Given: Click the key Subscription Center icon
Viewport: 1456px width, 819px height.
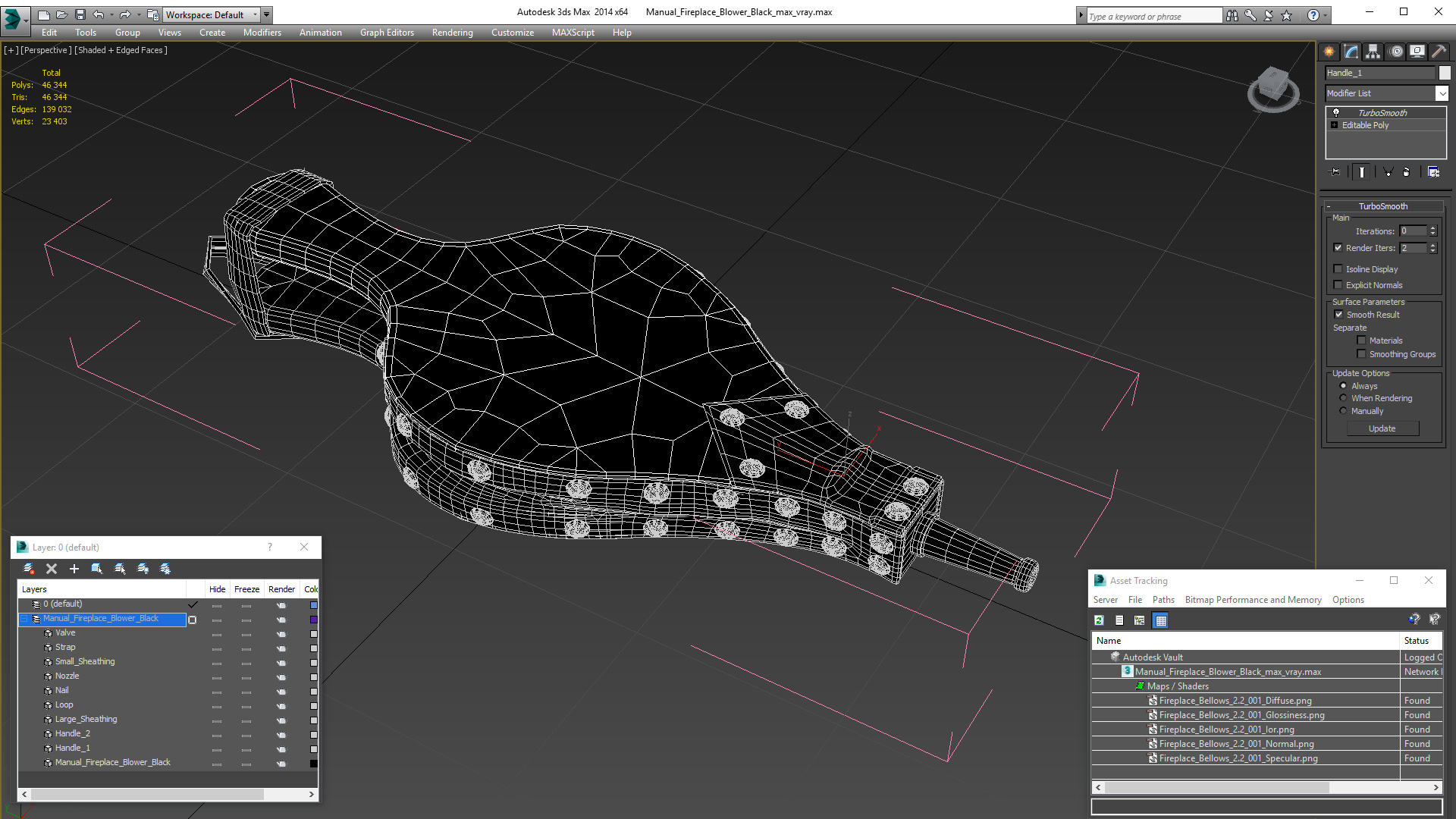Looking at the screenshot, I should 1250,15.
